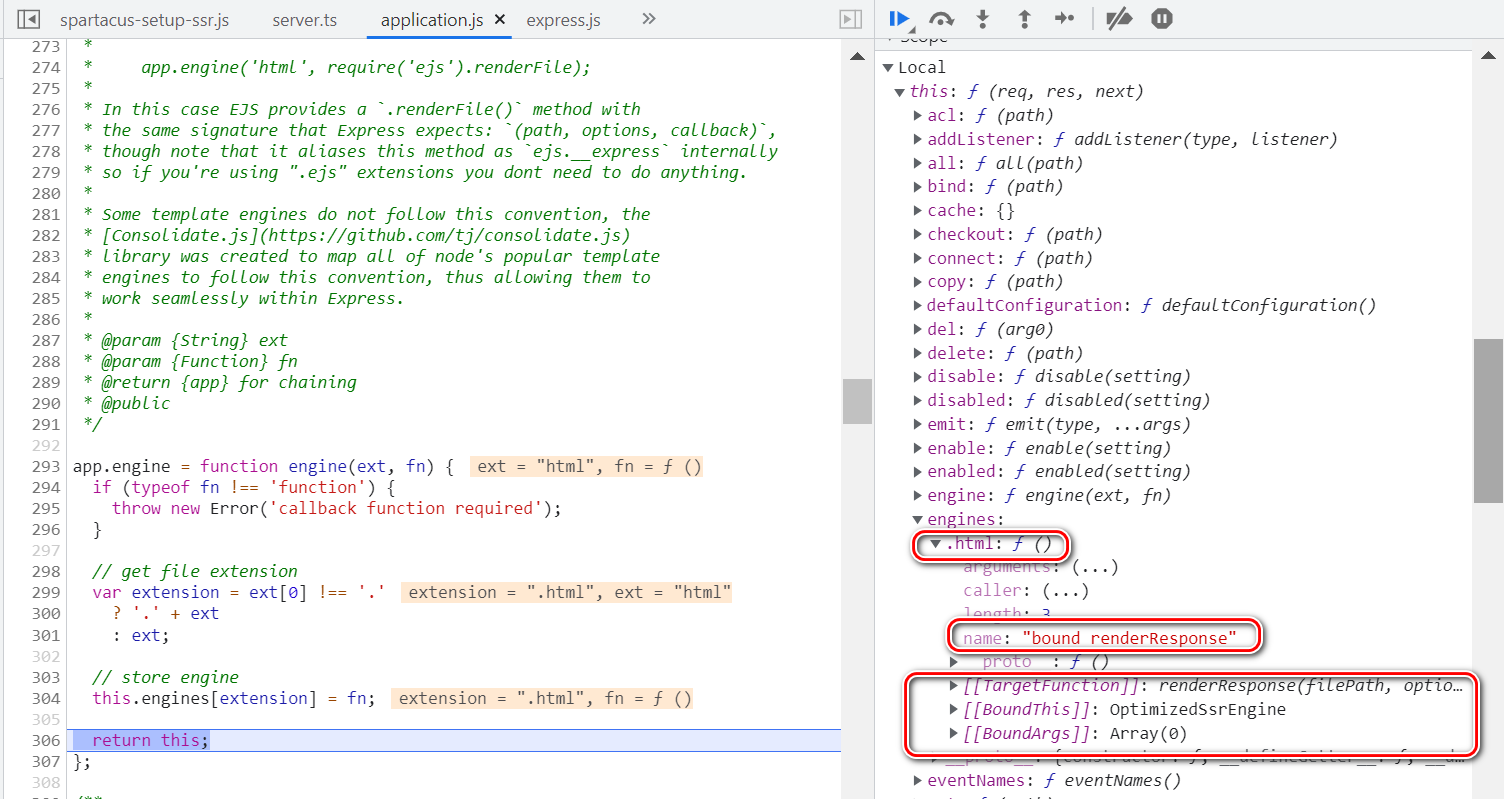The height and width of the screenshot is (799, 1504).
Task: Toggle the file navigator sidebar icon
Action: [29, 19]
